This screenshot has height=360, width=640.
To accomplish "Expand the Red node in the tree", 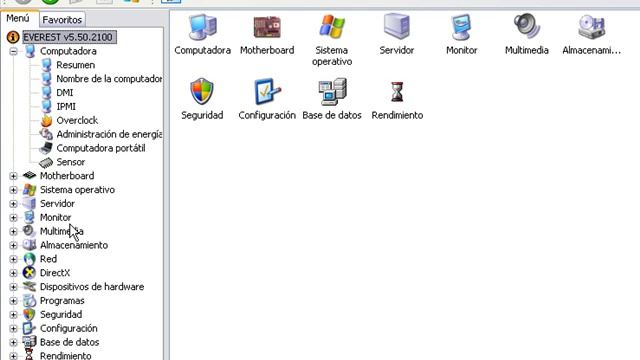I will pos(13,259).
